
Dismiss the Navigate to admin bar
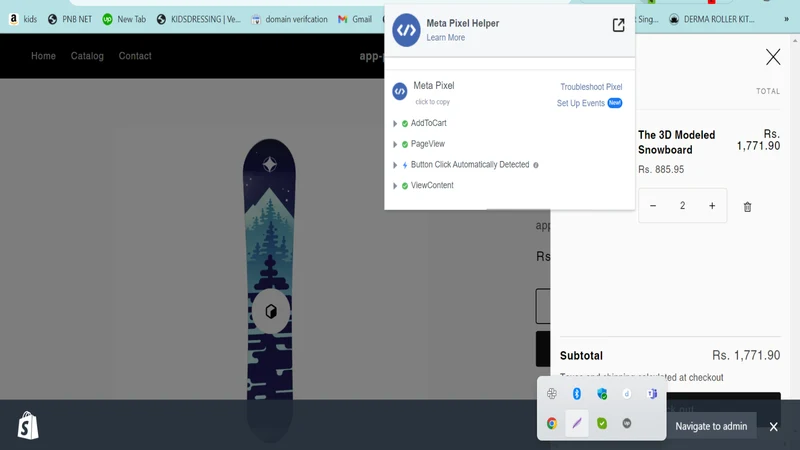pyautogui.click(x=773, y=427)
